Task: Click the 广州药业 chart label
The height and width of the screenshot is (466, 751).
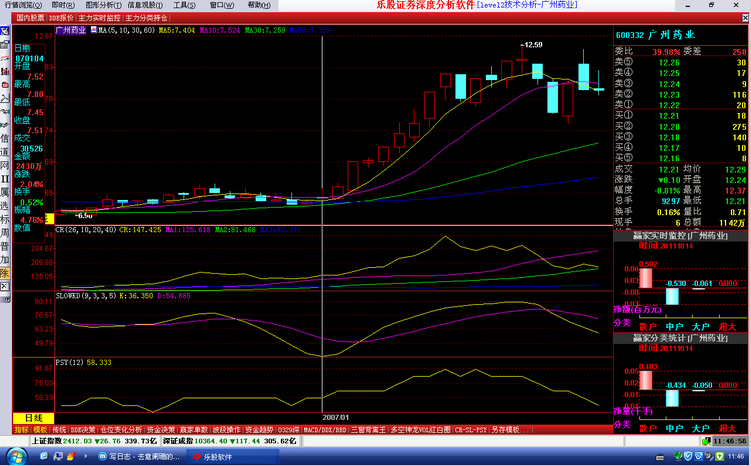Action: (x=71, y=30)
